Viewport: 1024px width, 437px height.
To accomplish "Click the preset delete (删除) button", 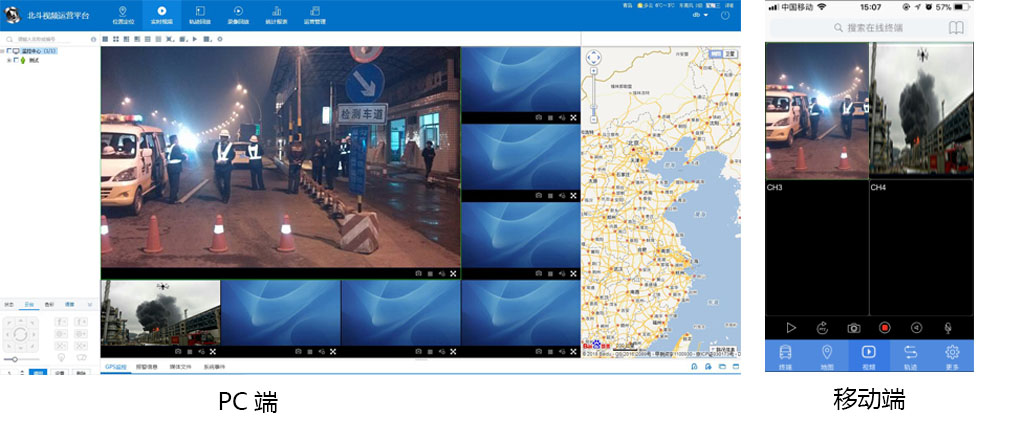I will (x=80, y=374).
